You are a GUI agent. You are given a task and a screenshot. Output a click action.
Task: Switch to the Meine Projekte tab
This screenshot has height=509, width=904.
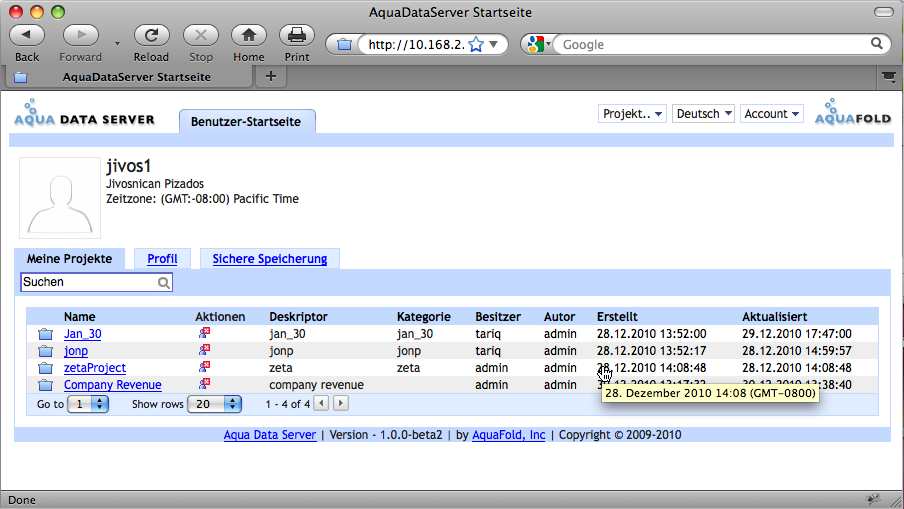click(x=69, y=259)
